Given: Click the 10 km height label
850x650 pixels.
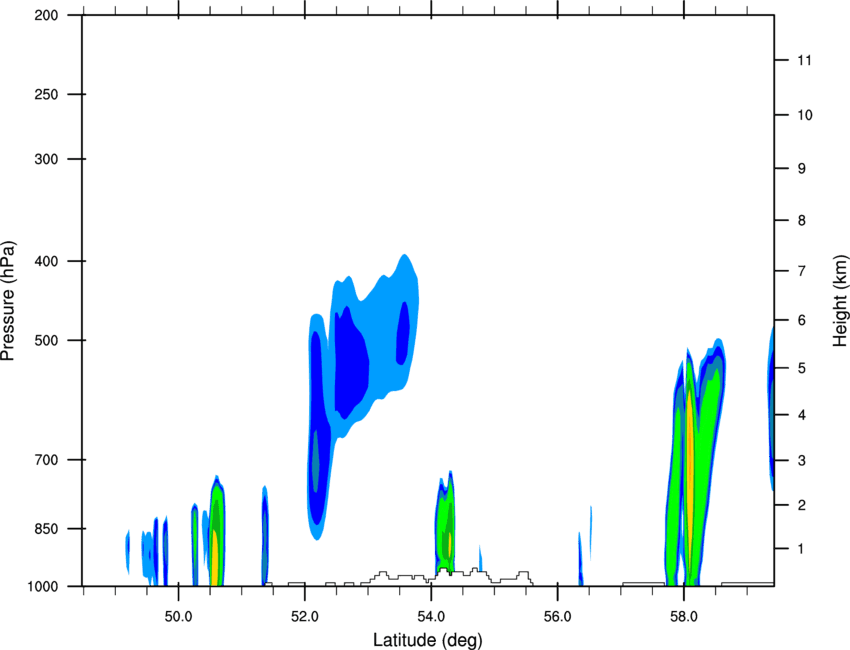Looking at the screenshot, I should (x=804, y=115).
